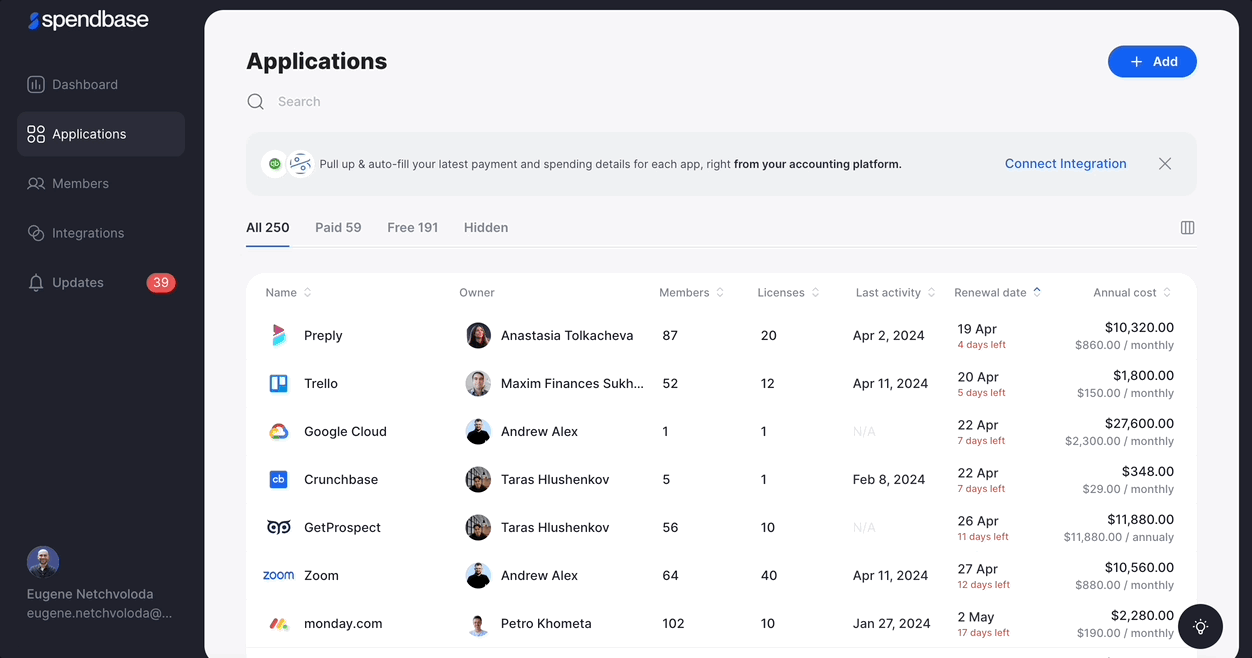This screenshot has width=1252, height=658.
Task: Sort by Members column header
Action: (x=691, y=293)
